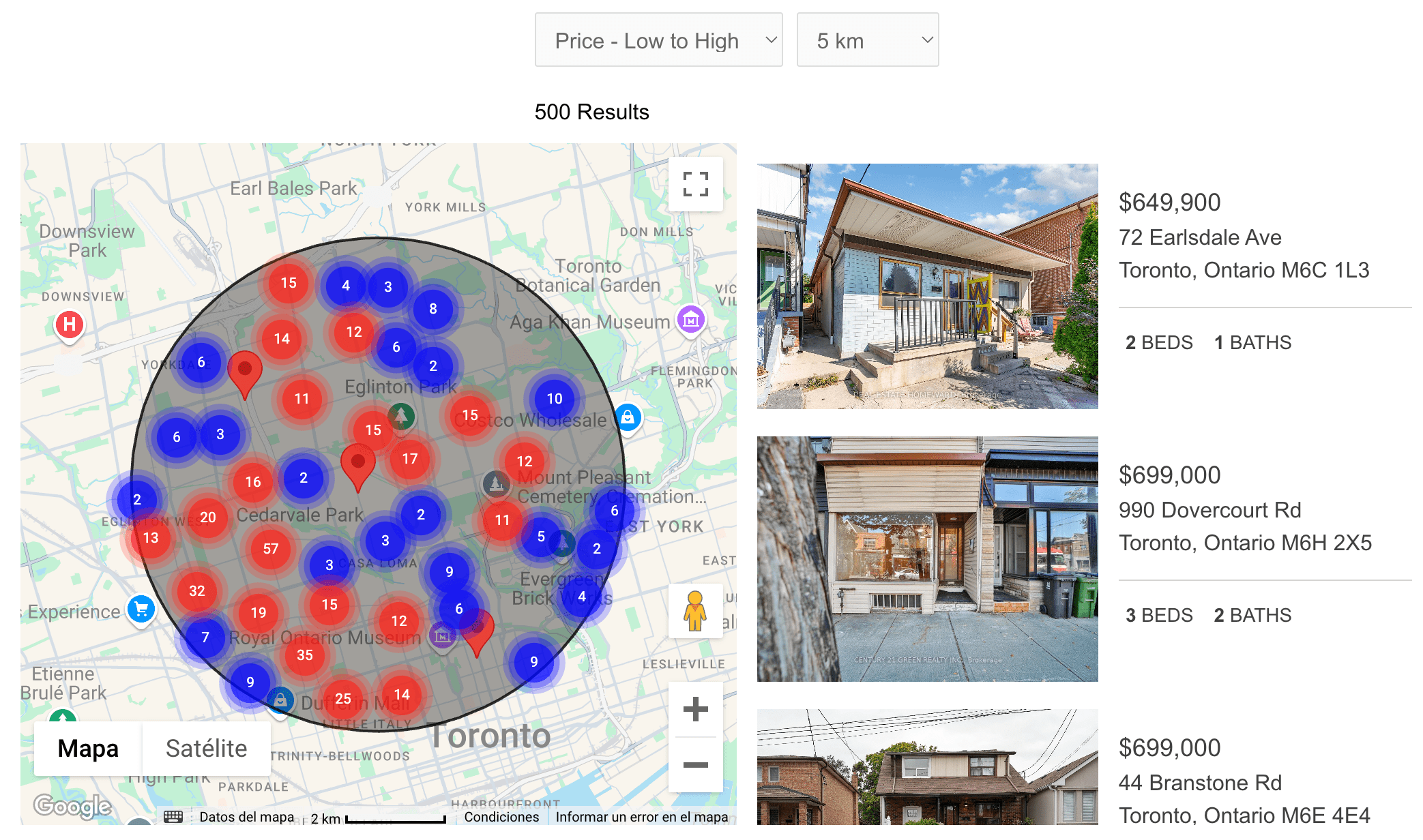Viewport: 1423px width, 840px height.
Task: Zoom out the map with minus button
Action: click(x=695, y=765)
